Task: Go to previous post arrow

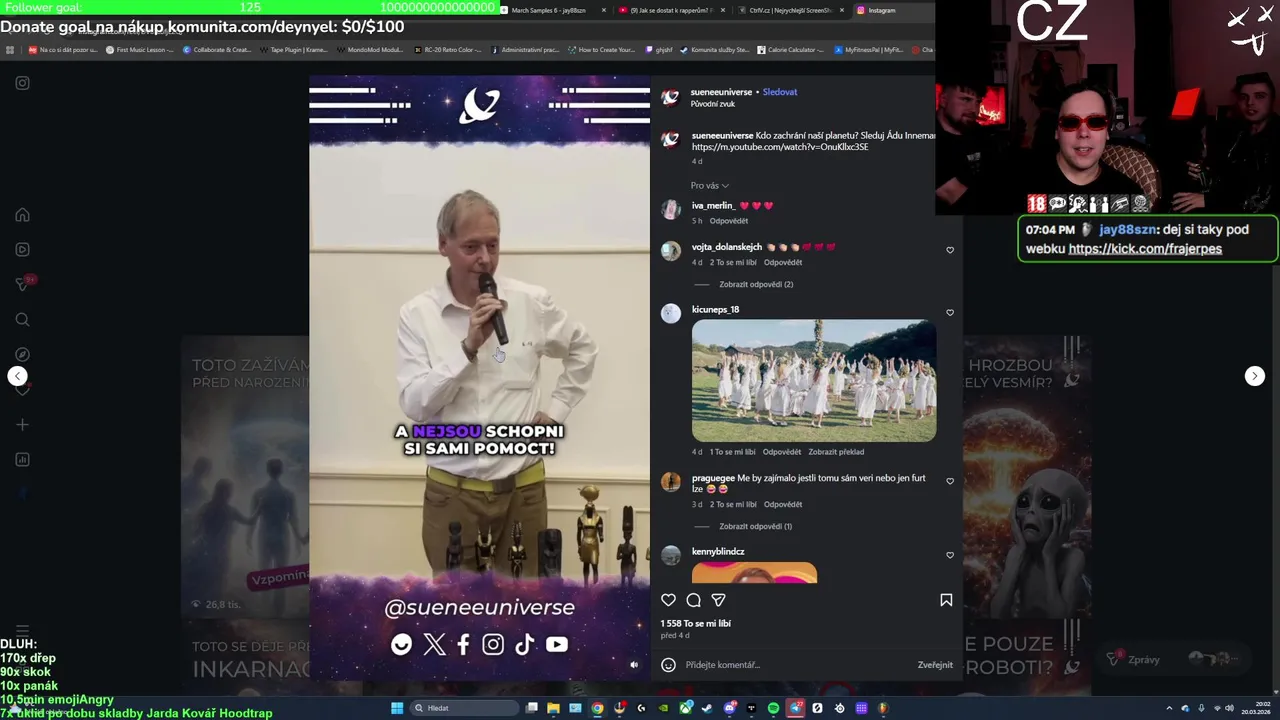Action: (x=17, y=376)
